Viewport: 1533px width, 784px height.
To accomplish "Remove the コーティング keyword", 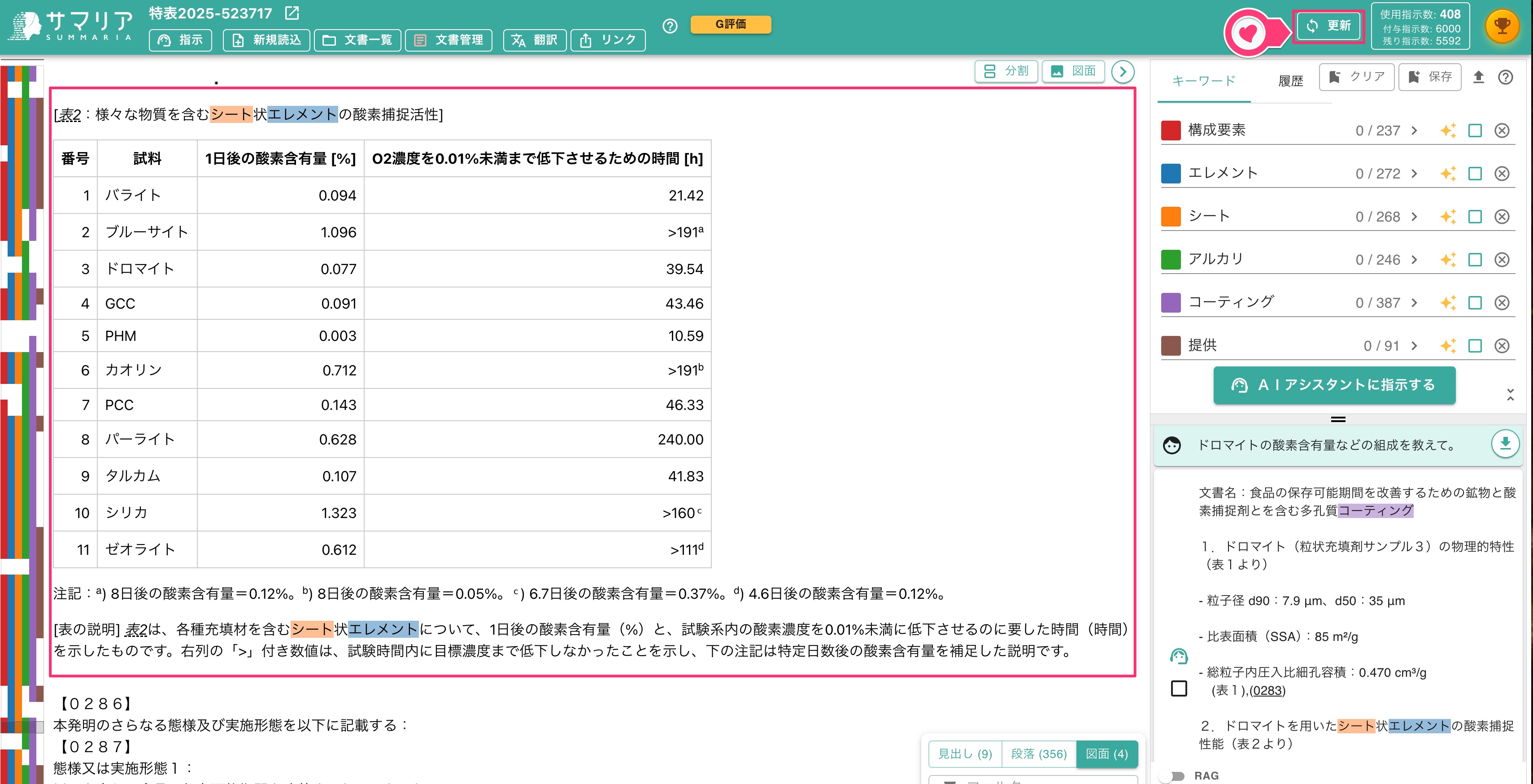I will click(x=1502, y=302).
